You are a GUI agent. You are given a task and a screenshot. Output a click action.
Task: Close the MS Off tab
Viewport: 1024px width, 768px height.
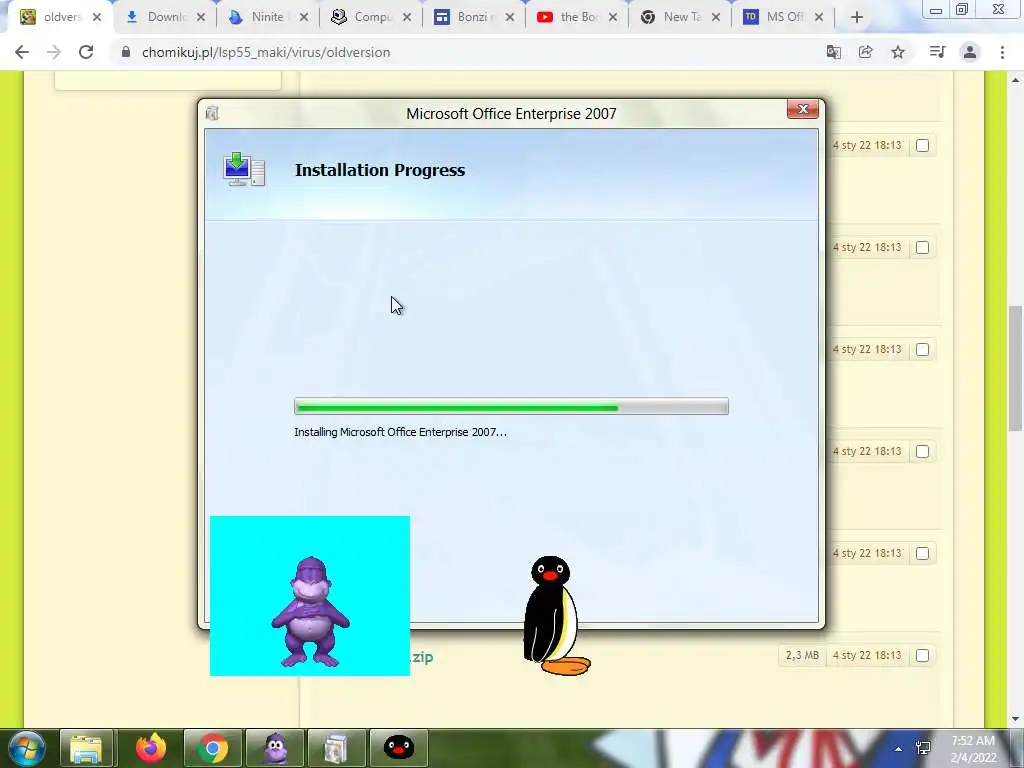819,18
